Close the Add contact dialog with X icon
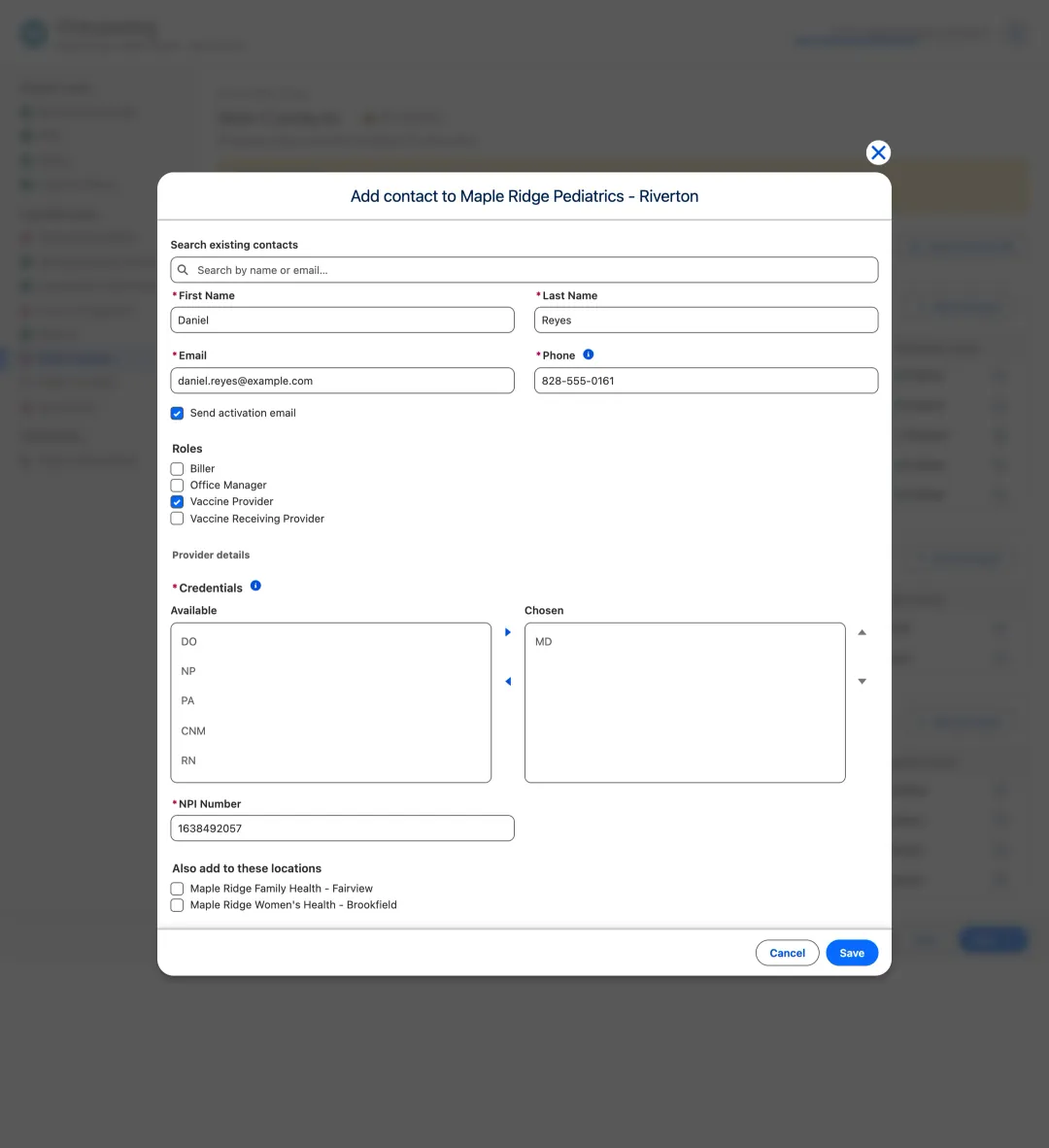 878,152
